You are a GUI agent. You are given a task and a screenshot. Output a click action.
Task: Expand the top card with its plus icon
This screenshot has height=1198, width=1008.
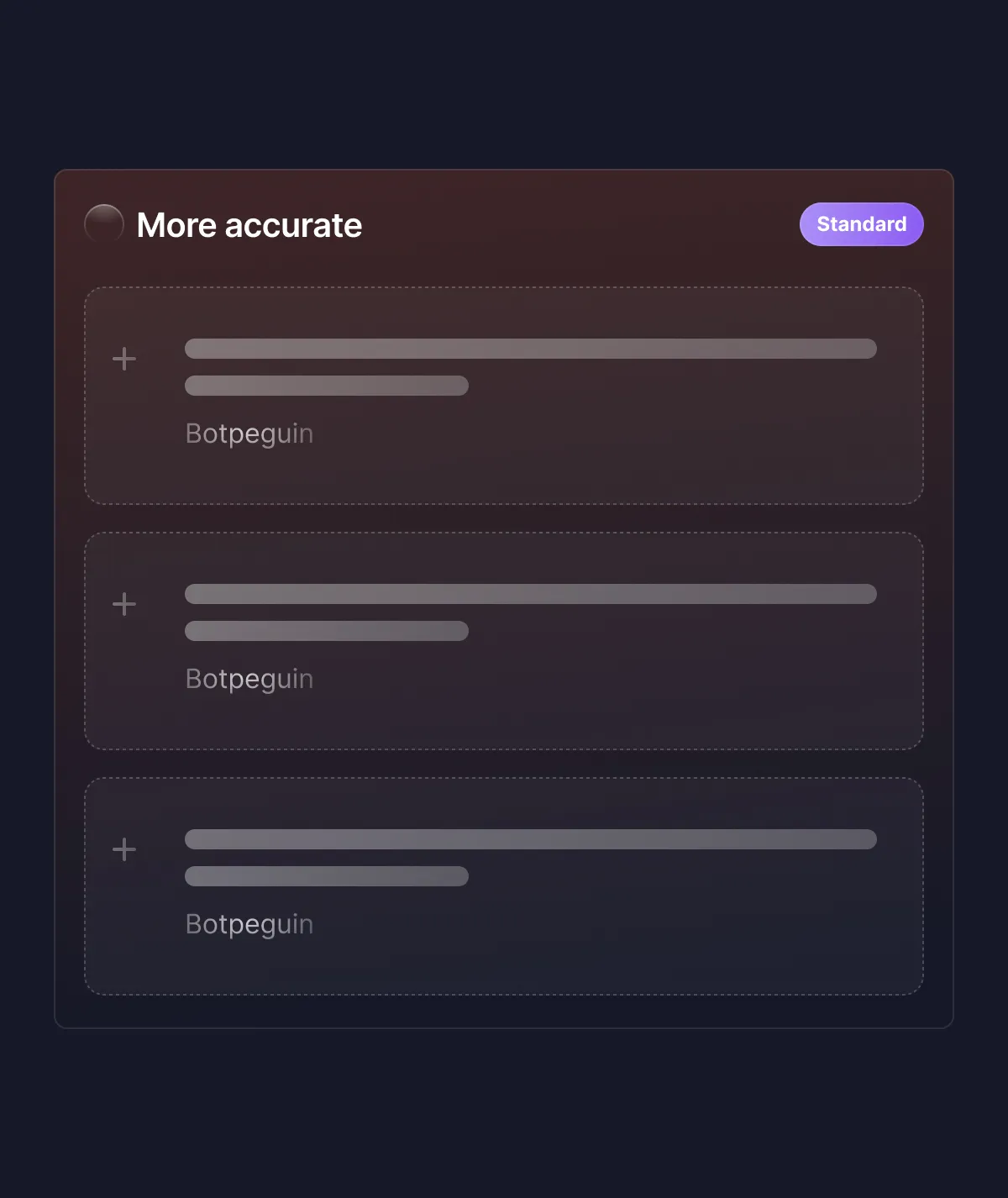tap(124, 360)
